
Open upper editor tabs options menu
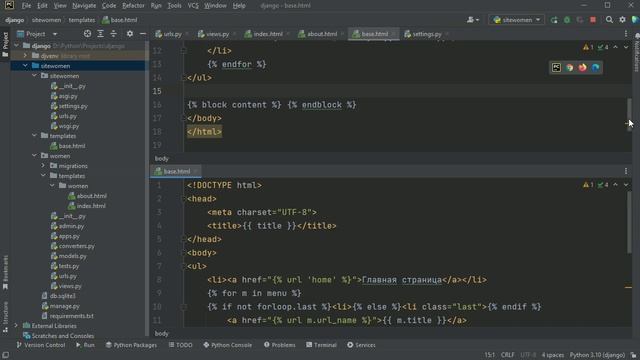point(626,34)
